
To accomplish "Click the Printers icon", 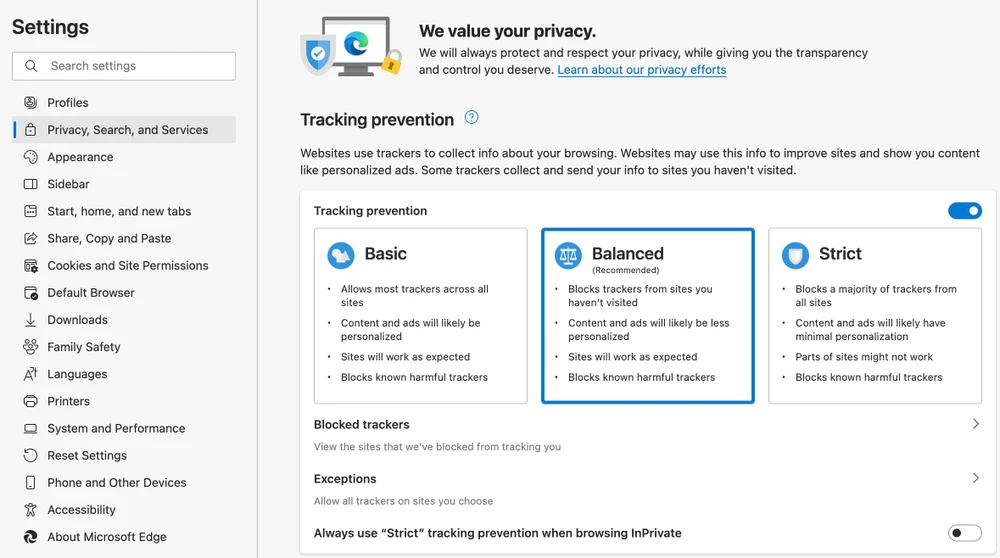I will [x=30, y=401].
